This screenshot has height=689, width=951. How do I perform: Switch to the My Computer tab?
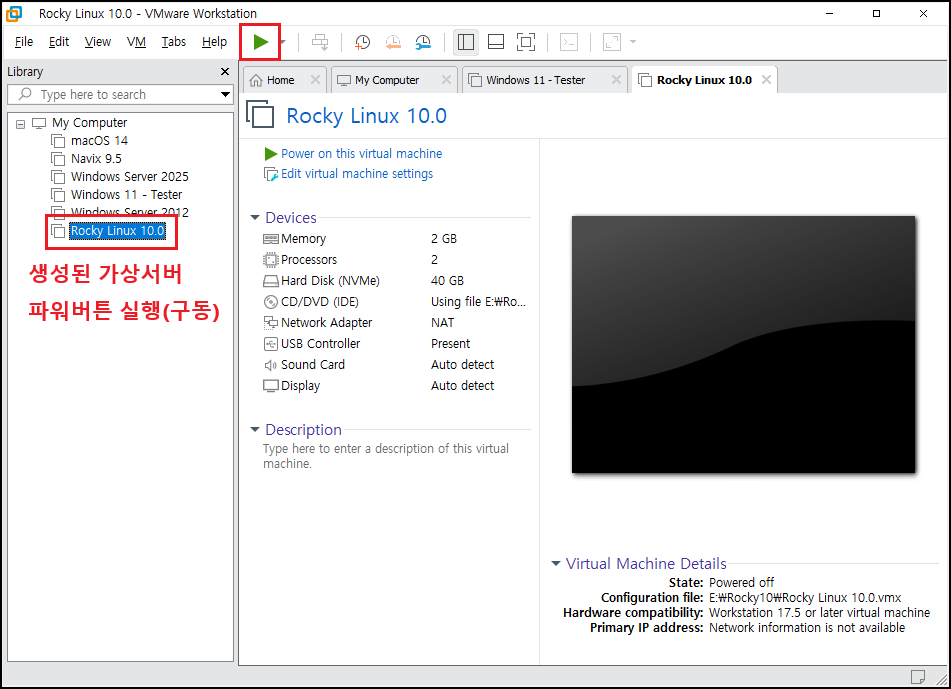[x=387, y=80]
